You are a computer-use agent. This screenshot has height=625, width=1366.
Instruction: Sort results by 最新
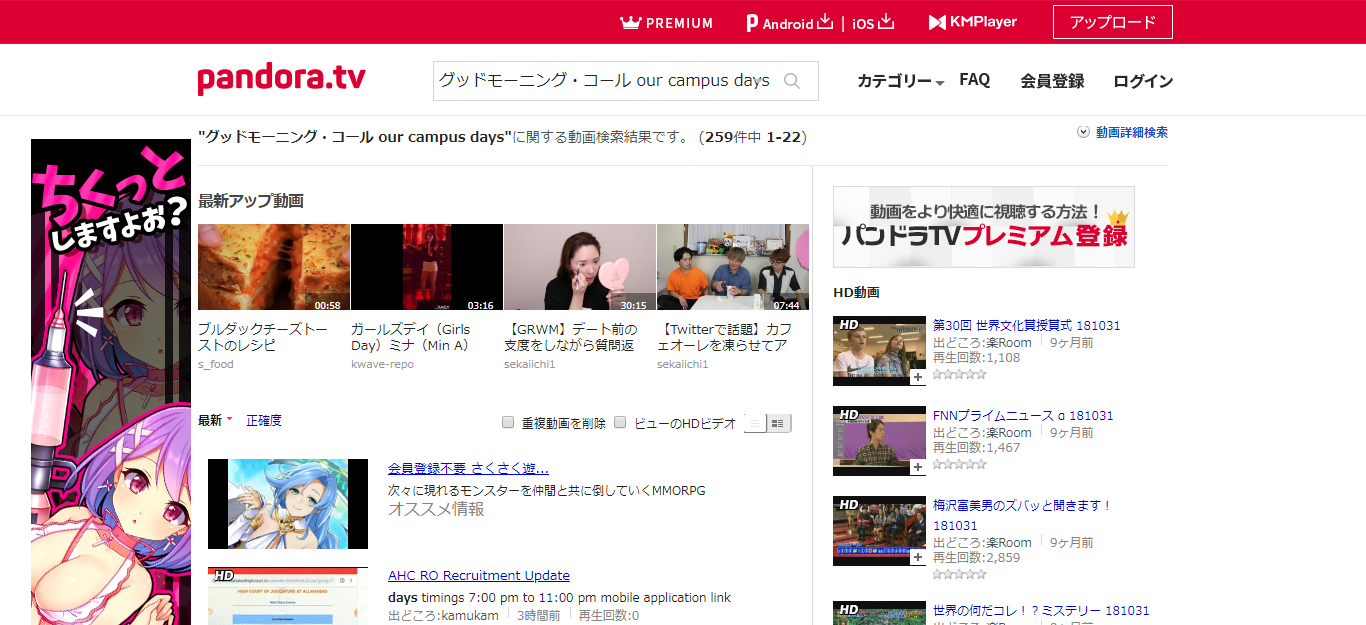(x=210, y=420)
